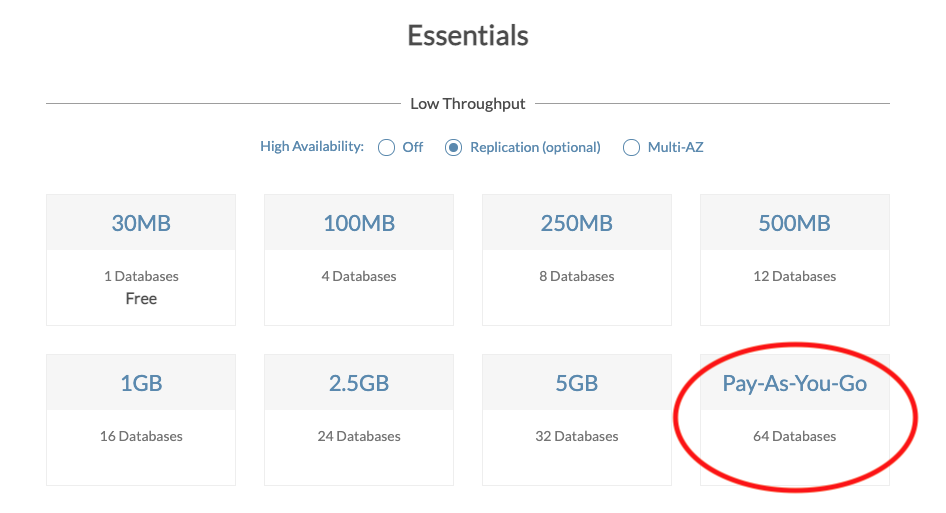
Task: Pick the 100MB plan card
Action: point(359,277)
